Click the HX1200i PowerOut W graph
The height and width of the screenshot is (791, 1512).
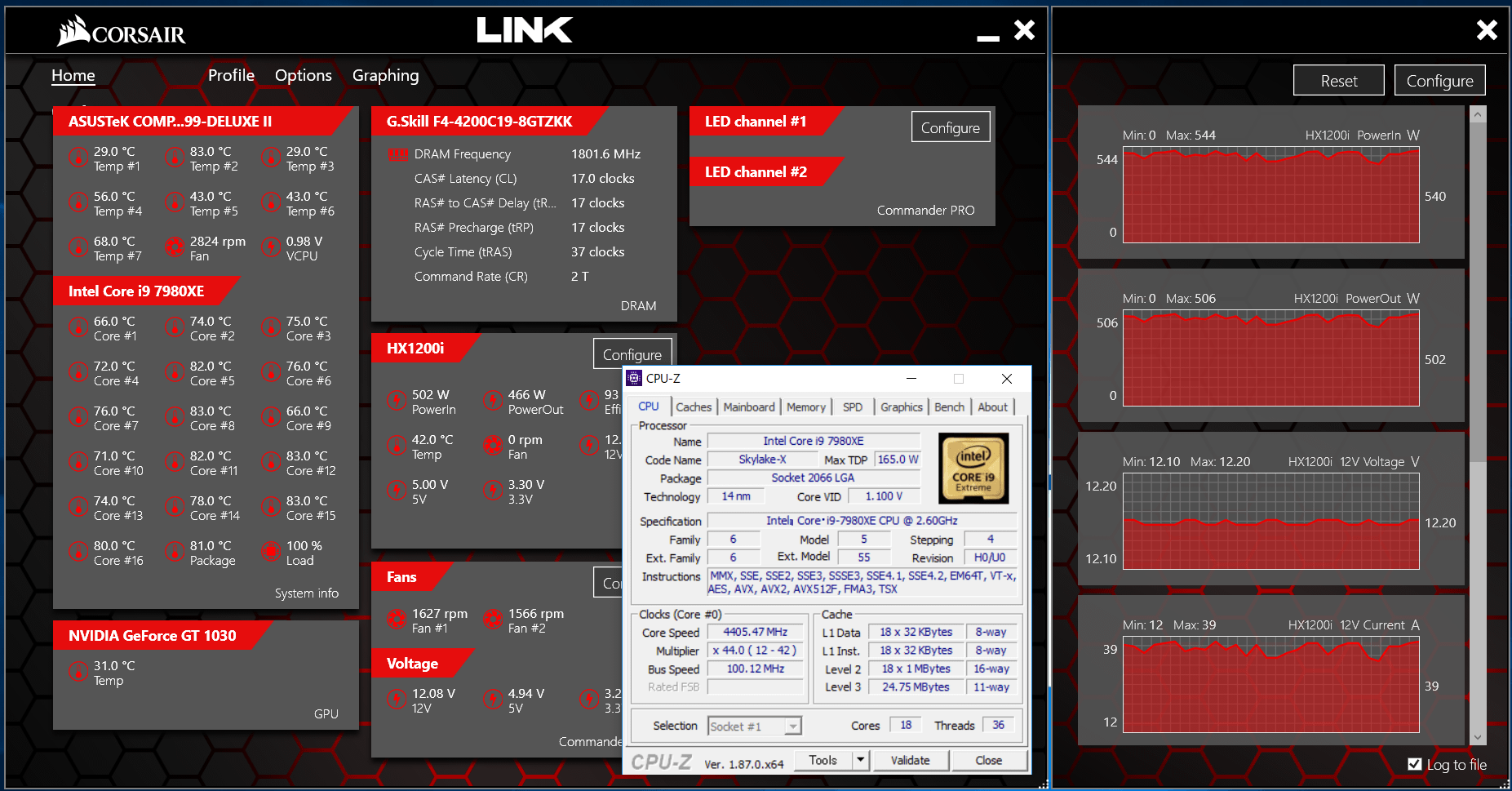pyautogui.click(x=1271, y=358)
